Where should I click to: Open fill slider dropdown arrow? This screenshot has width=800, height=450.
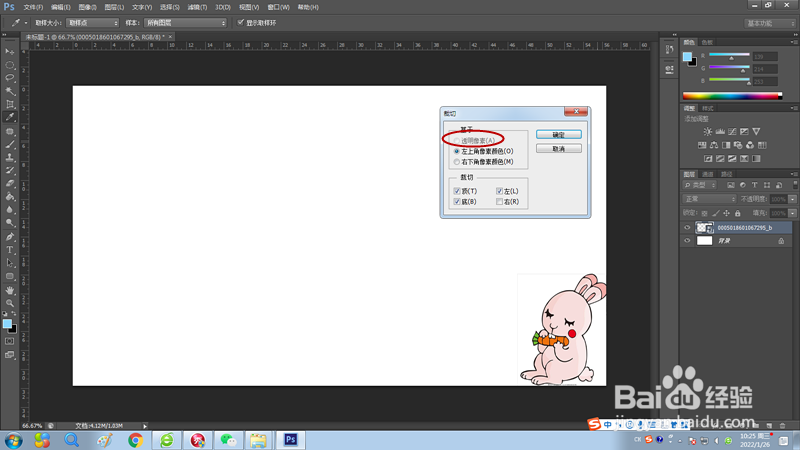click(x=792, y=213)
